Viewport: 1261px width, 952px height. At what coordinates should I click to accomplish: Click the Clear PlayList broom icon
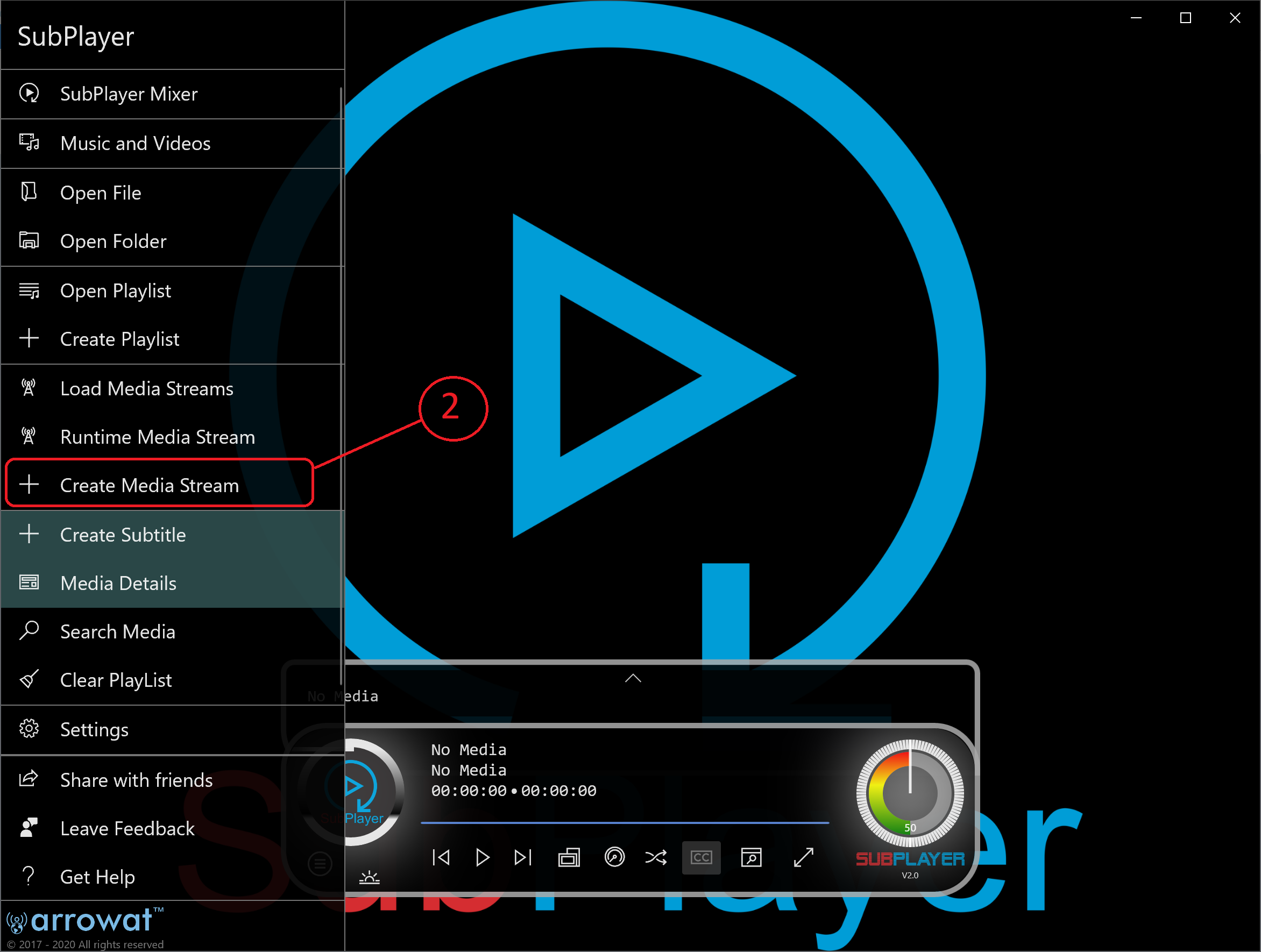coord(29,679)
